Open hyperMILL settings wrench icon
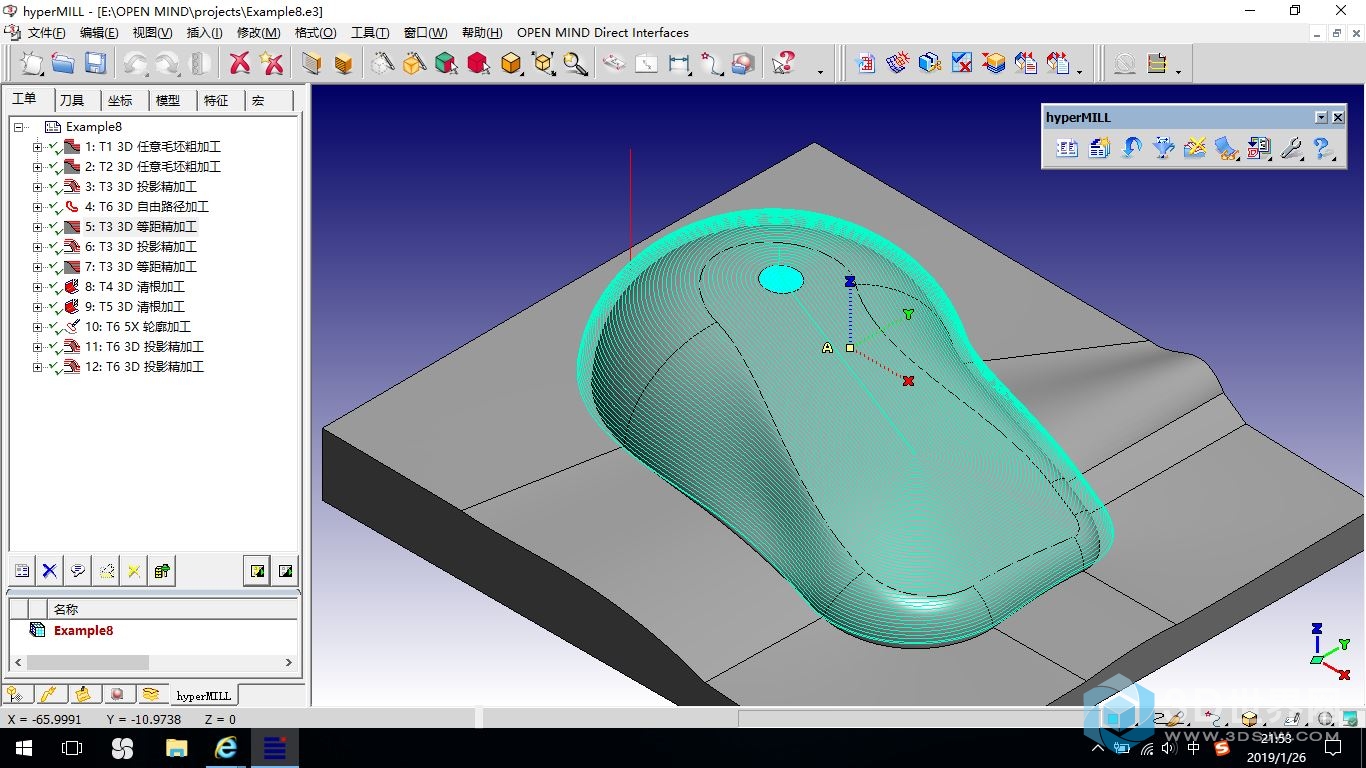The height and width of the screenshot is (768, 1366). (x=1291, y=149)
